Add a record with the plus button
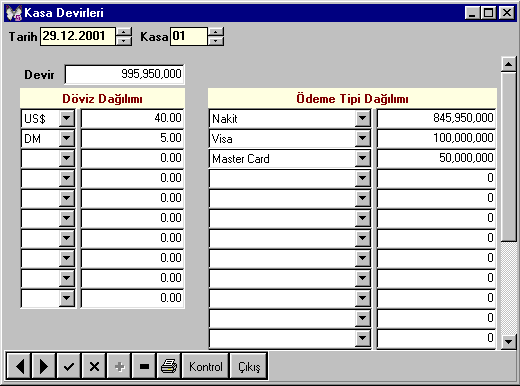This screenshot has width=520, height=386. [x=119, y=367]
